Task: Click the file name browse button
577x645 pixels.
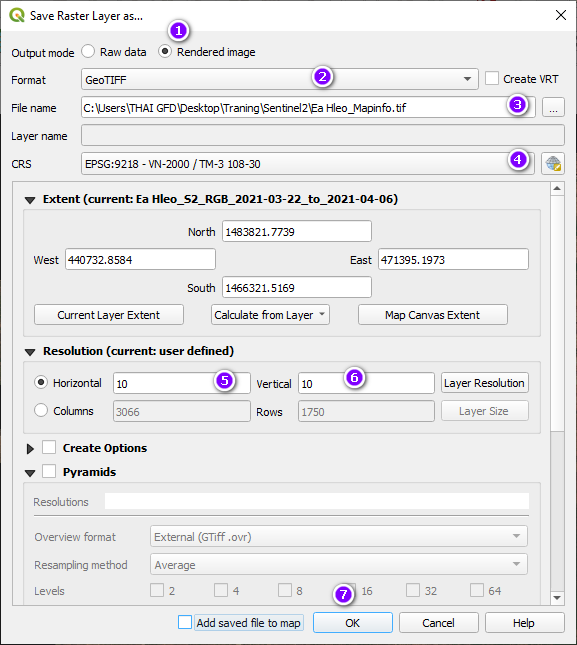Action: point(553,108)
